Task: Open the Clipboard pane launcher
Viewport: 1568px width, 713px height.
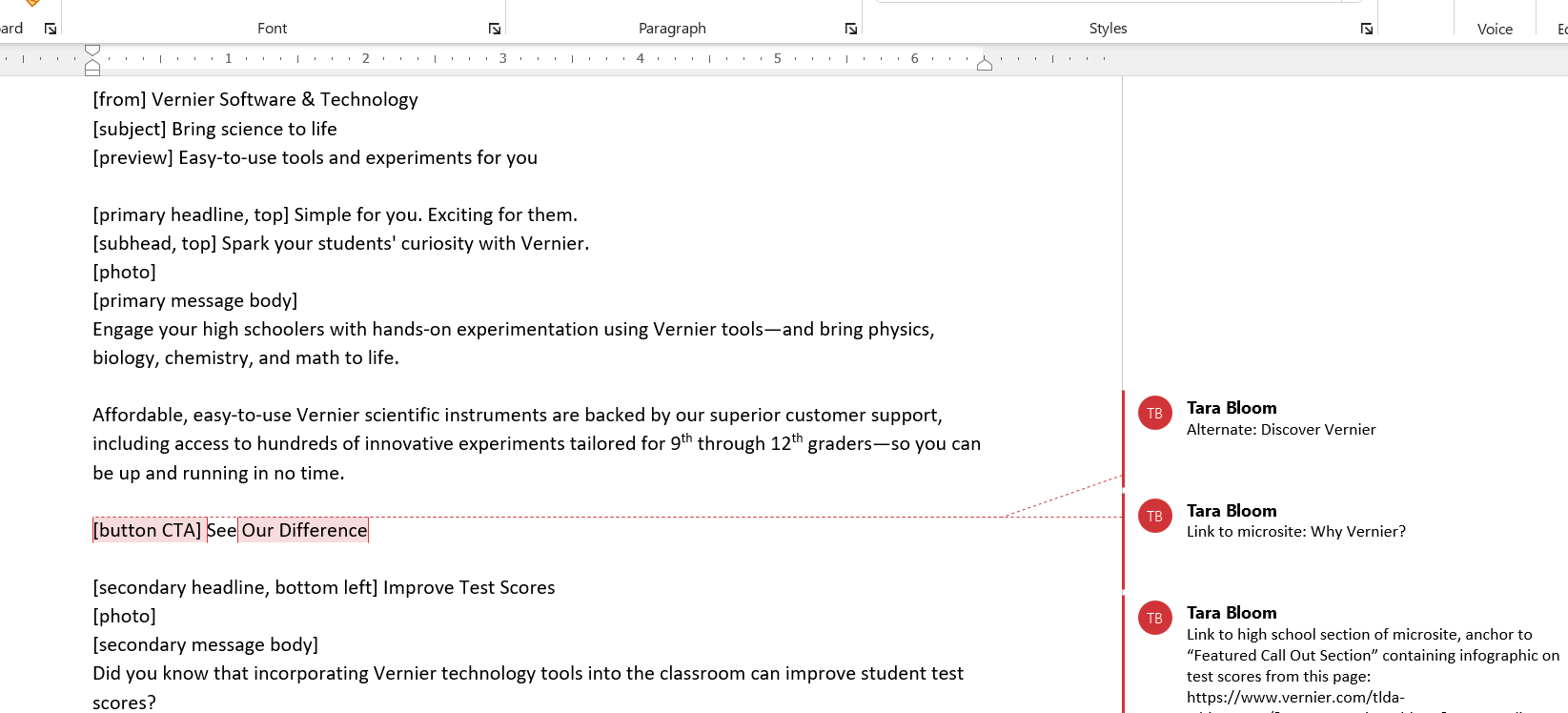Action: 51,29
